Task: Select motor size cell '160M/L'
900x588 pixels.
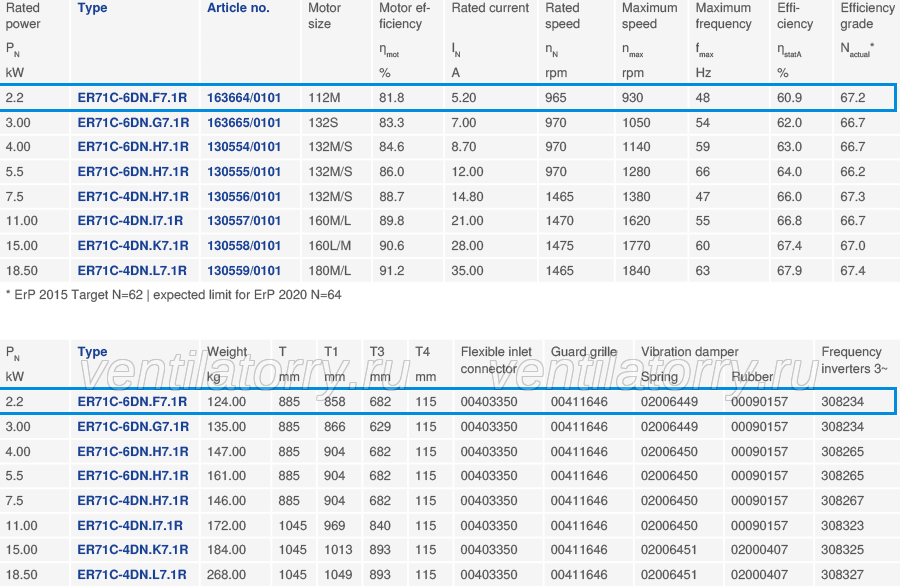Action: 329,221
